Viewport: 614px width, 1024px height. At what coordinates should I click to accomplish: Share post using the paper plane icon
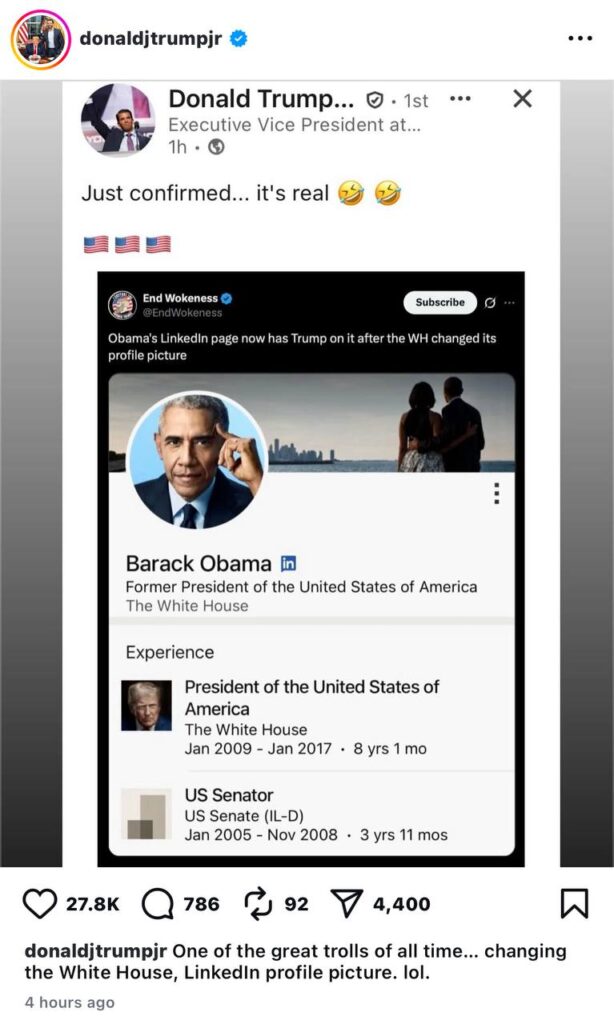347,904
